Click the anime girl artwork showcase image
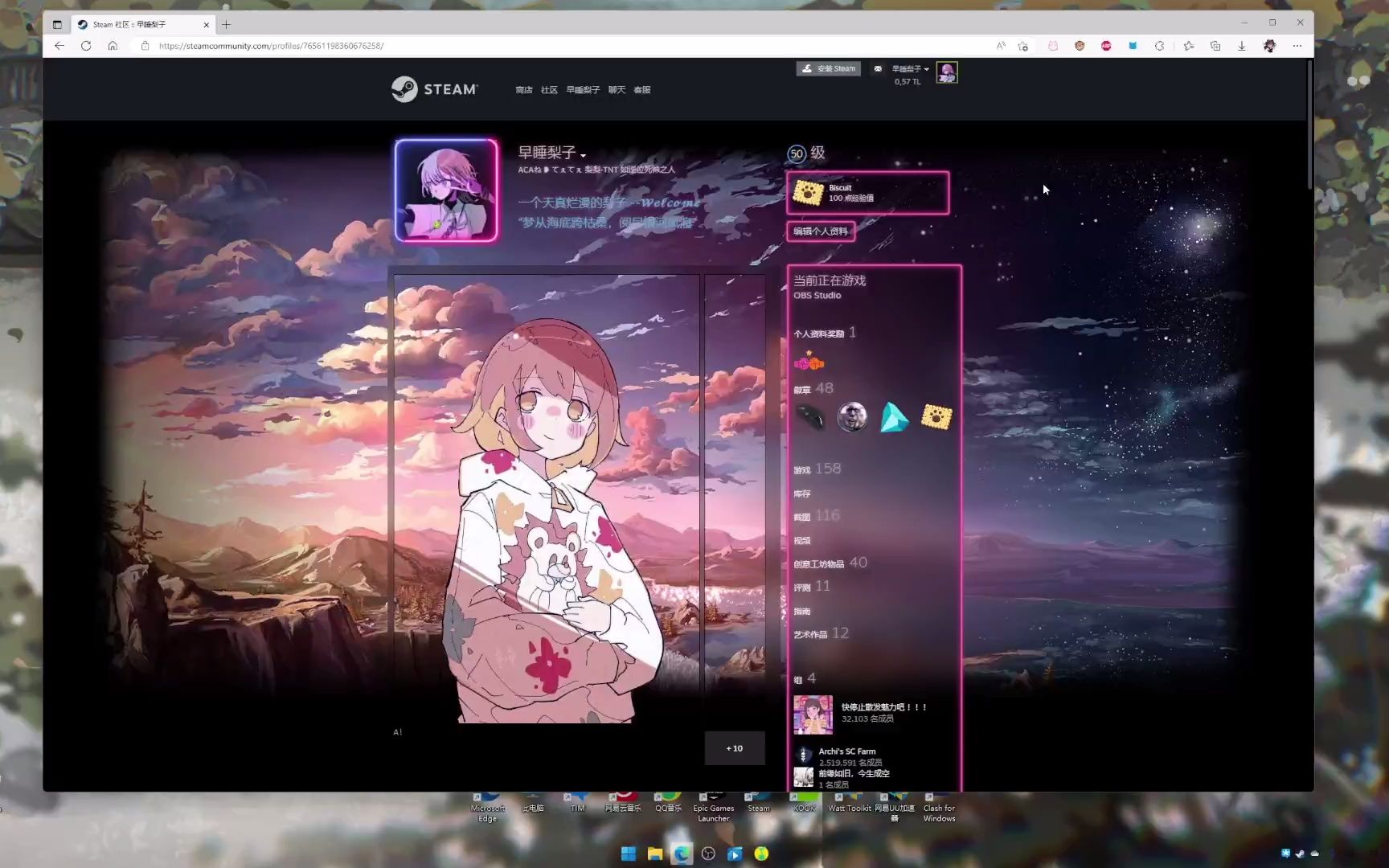Screen dimensions: 1389x868 click(547, 498)
